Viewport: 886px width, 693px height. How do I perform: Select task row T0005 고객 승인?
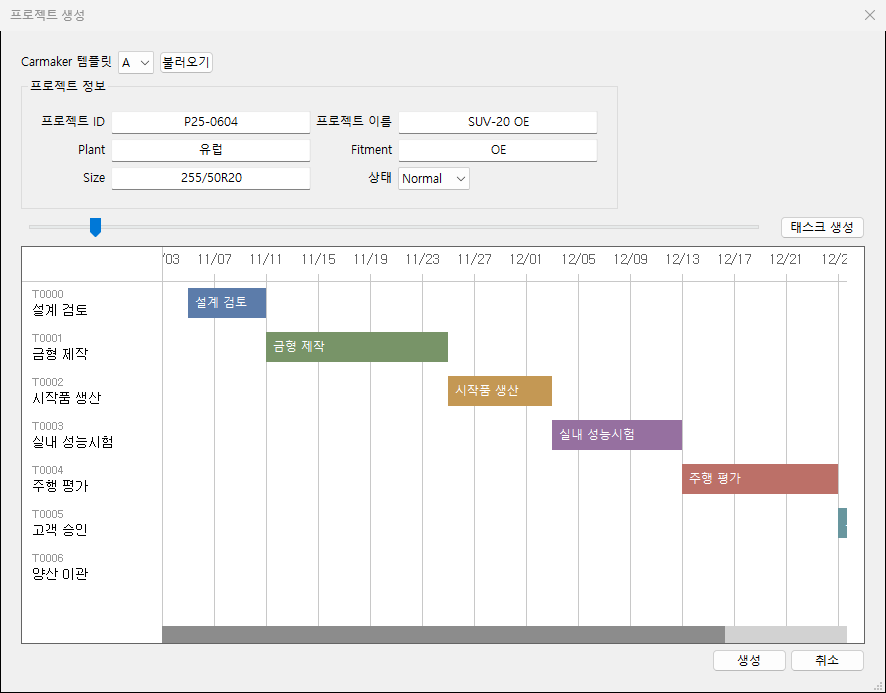[x=92, y=523]
